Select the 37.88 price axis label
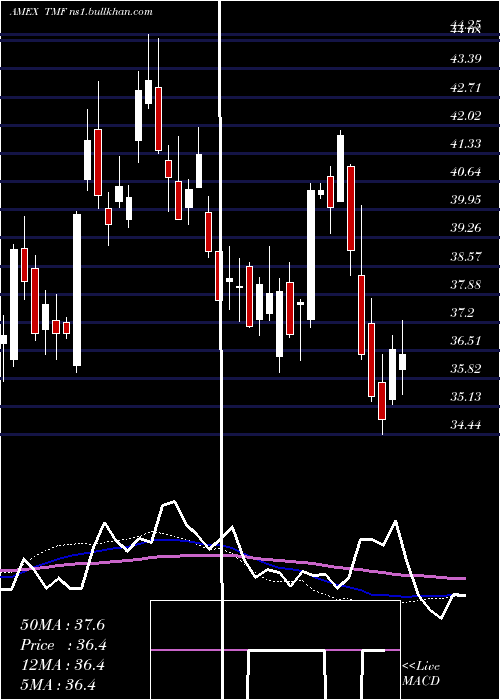The width and height of the screenshot is (500, 700). pyautogui.click(x=466, y=284)
